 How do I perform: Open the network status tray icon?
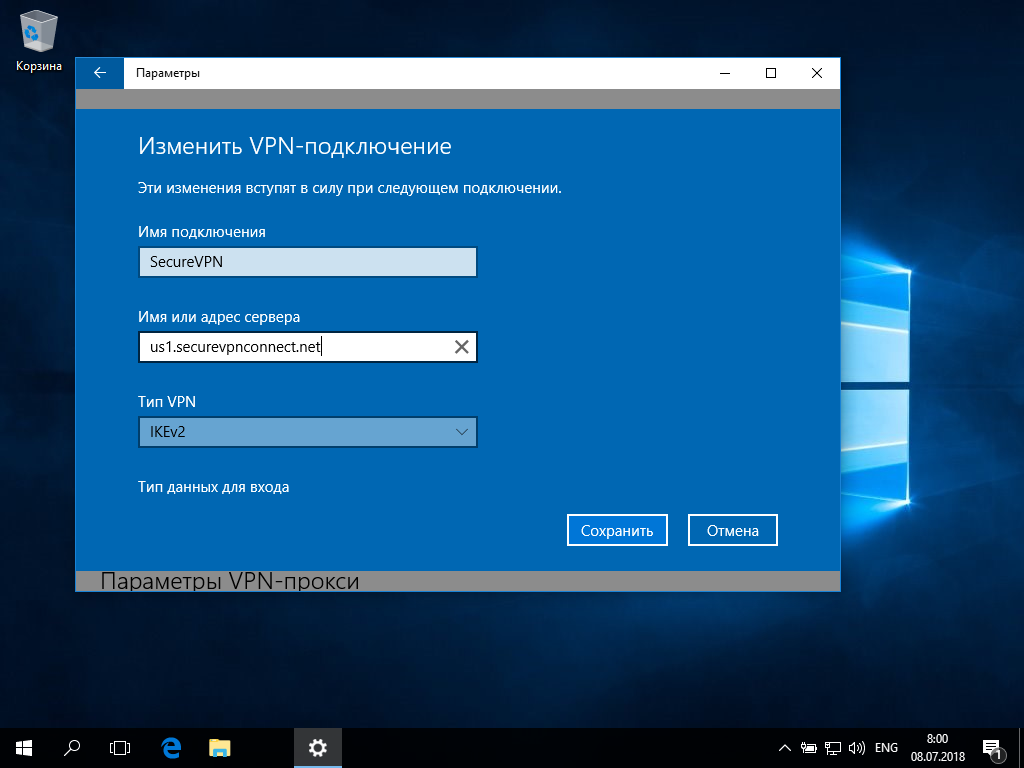click(x=832, y=748)
